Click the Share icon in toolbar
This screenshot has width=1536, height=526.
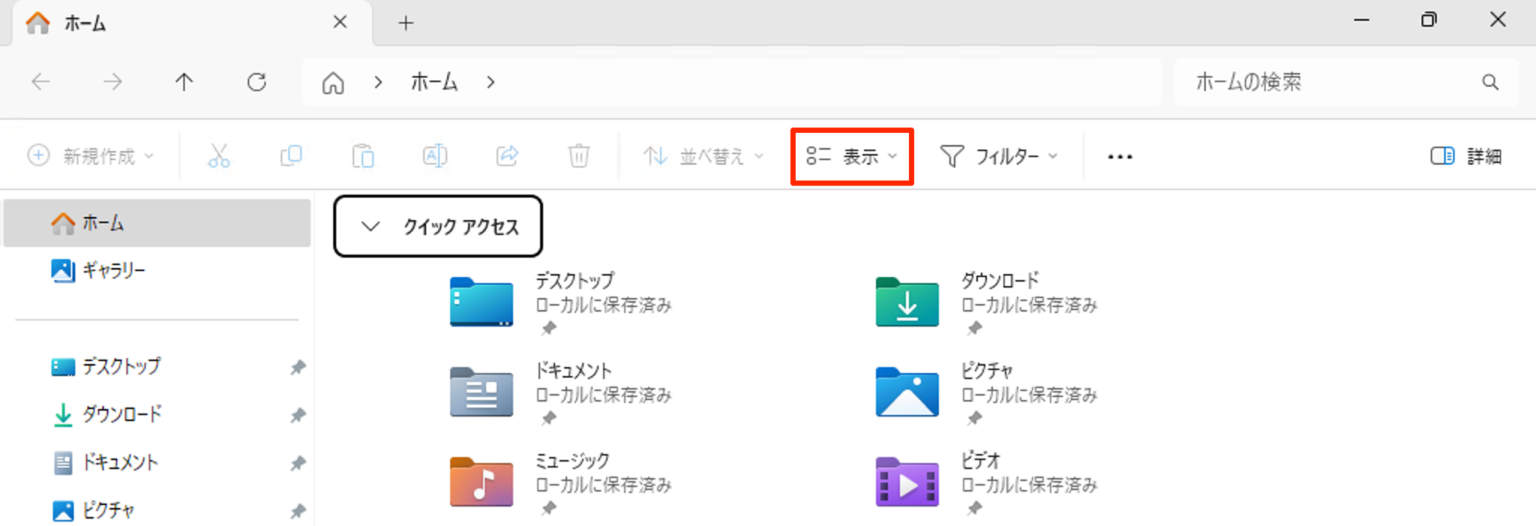507,156
